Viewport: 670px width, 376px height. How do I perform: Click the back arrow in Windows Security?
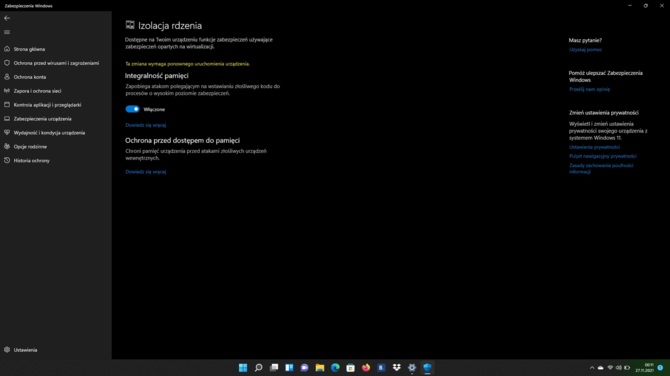(7, 18)
